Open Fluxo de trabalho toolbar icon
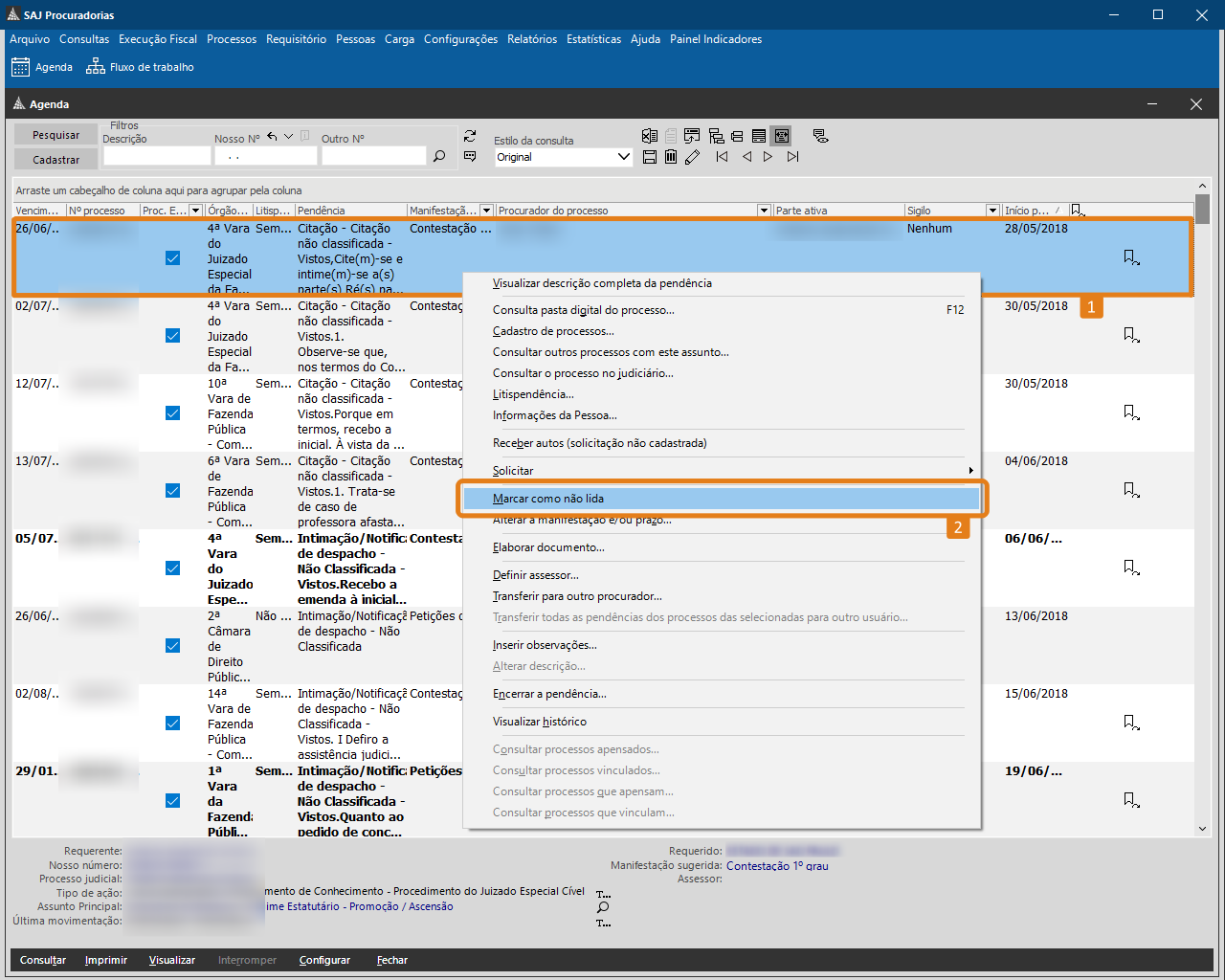The image size is (1225, 980). [140, 67]
